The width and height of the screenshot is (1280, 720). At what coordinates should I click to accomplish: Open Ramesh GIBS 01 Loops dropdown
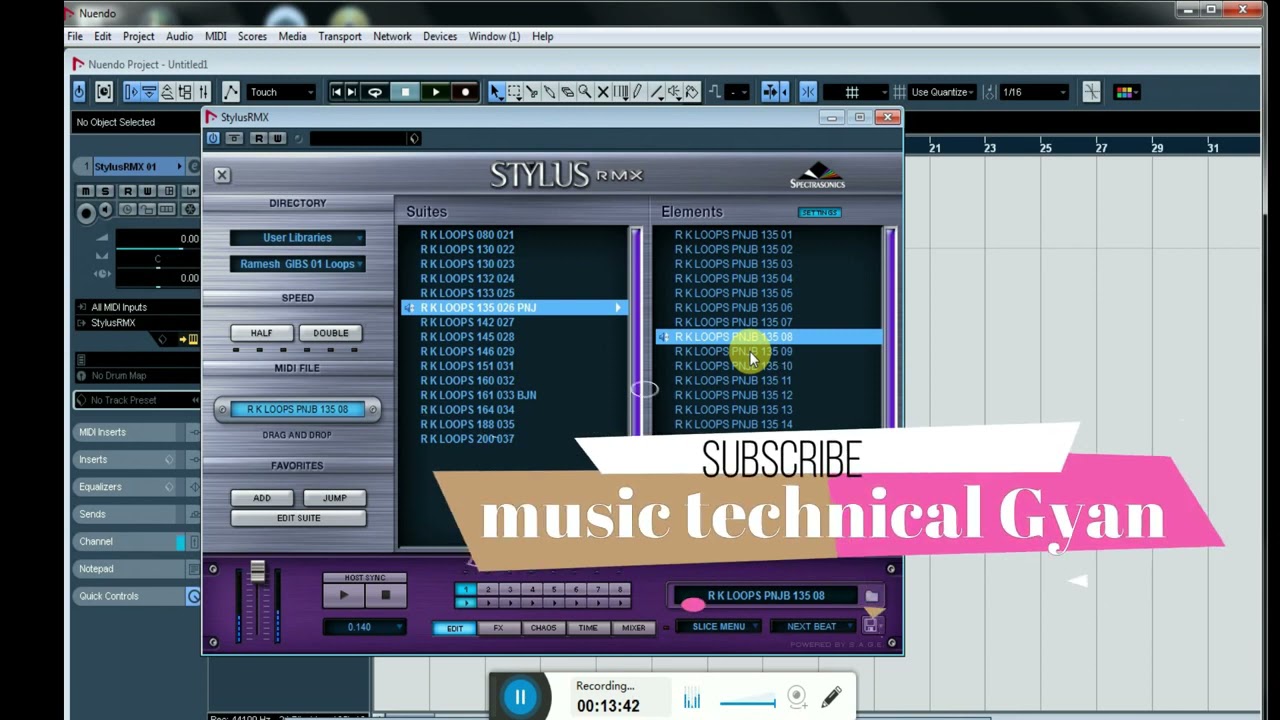tap(297, 264)
